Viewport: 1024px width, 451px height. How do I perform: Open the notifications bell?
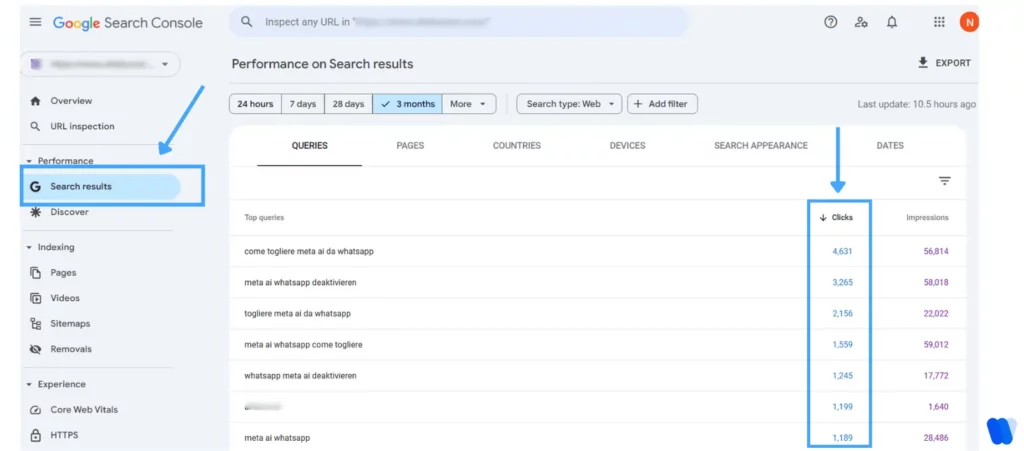click(x=892, y=22)
